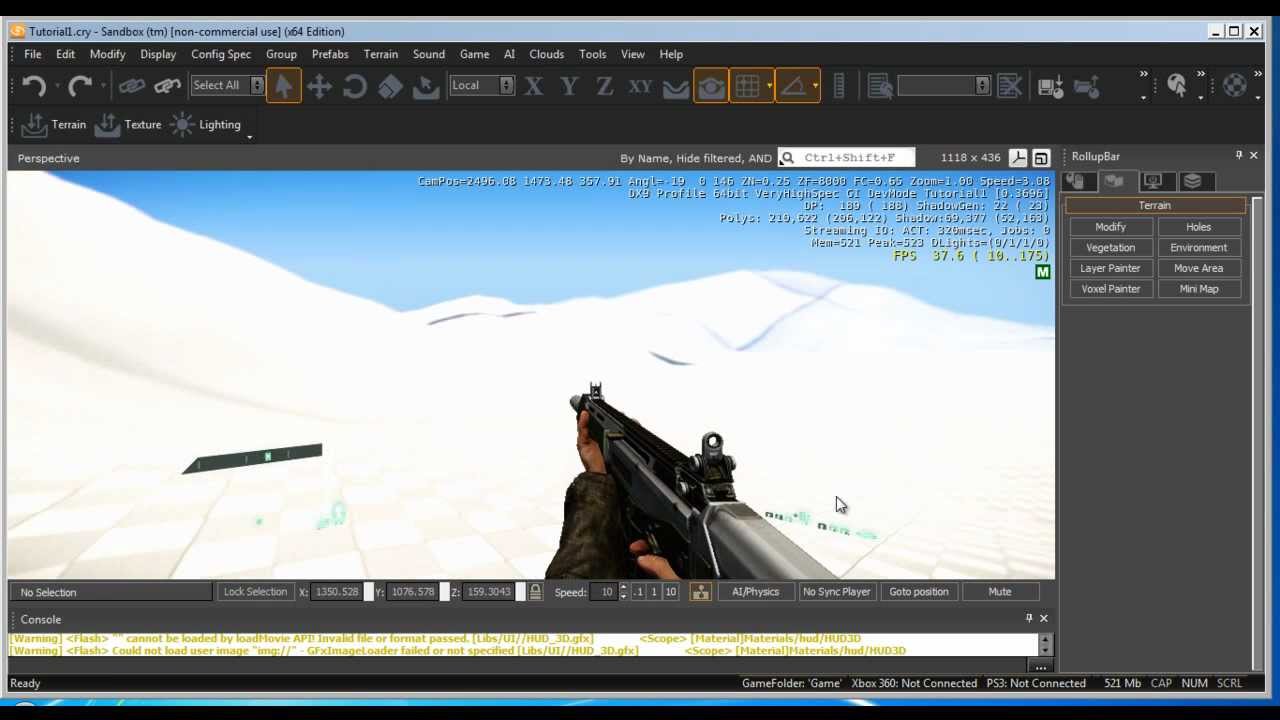This screenshot has height=720, width=1280.
Task: Click the globe-with-cursor toolbar icon
Action: [1177, 86]
